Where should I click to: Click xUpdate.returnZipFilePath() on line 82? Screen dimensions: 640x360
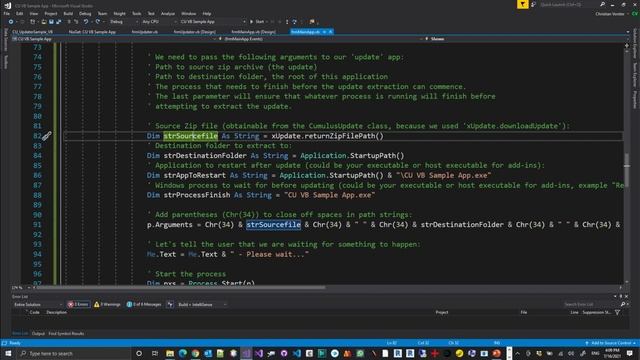click(x=328, y=136)
